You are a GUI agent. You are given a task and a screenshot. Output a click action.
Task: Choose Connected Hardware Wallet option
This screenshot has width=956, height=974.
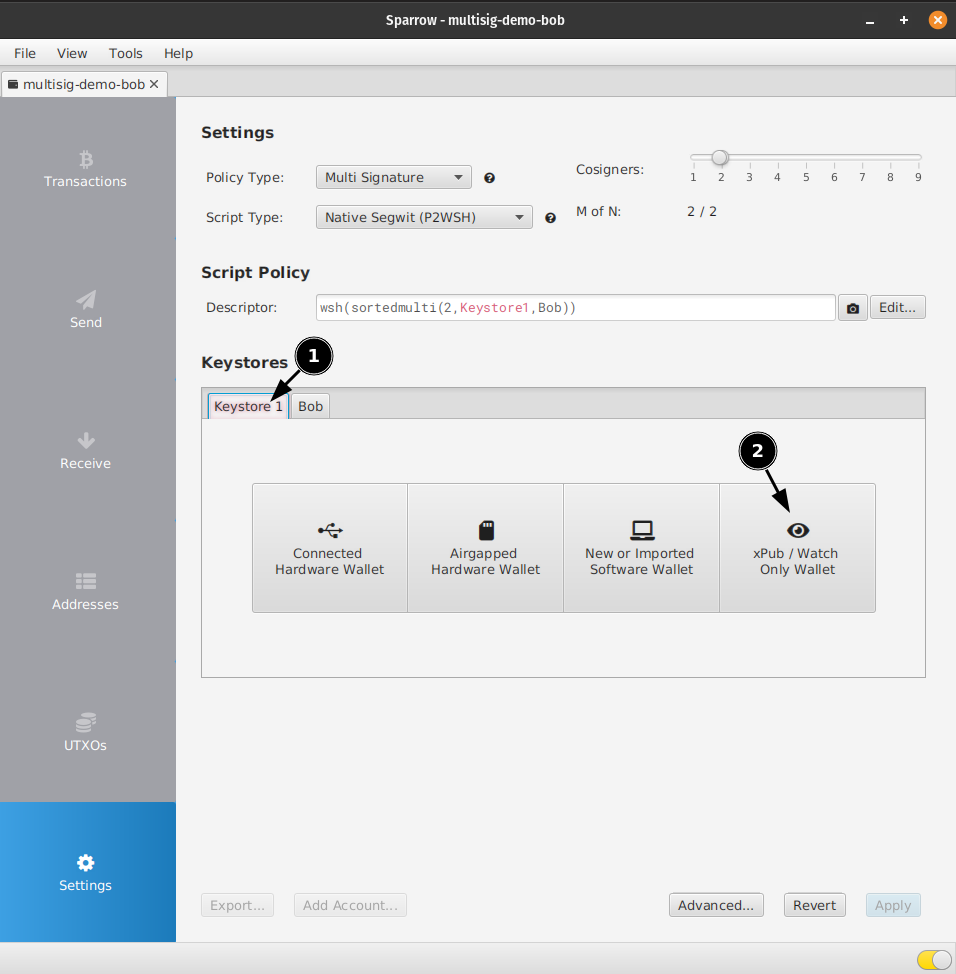[330, 548]
